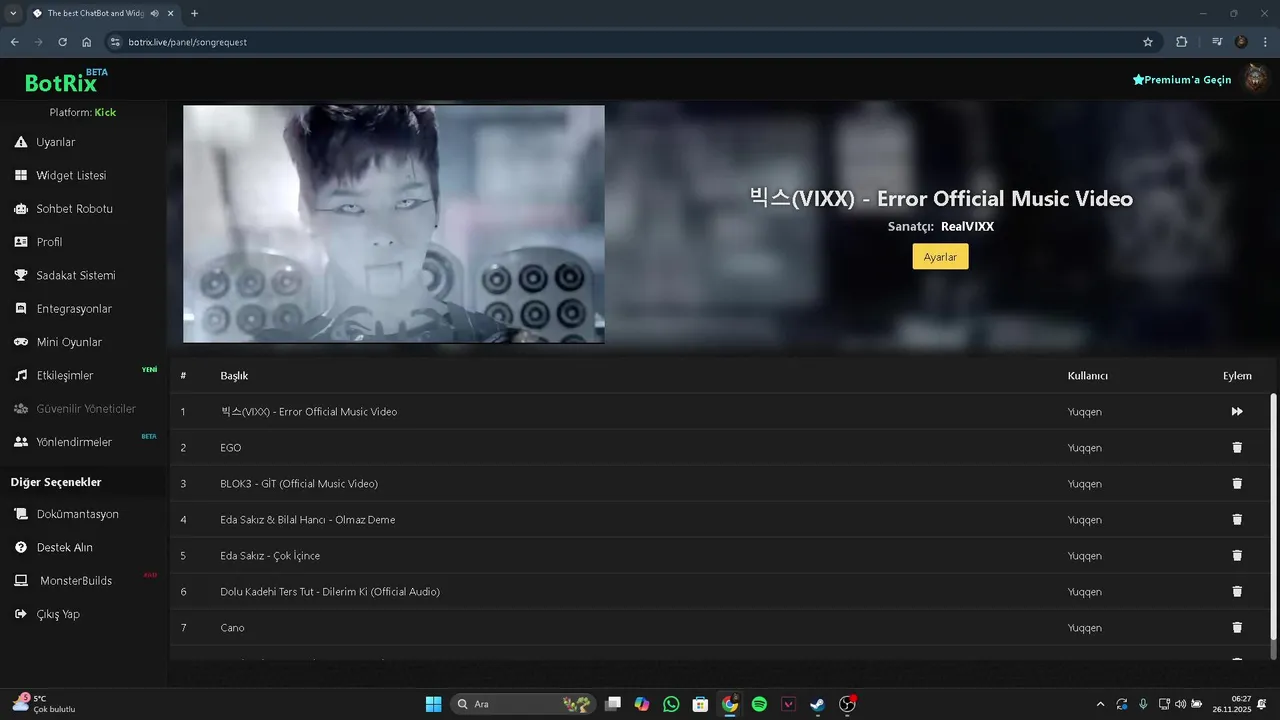Go to Sohbet Robotu section
The height and width of the screenshot is (720, 1280).
(x=74, y=209)
